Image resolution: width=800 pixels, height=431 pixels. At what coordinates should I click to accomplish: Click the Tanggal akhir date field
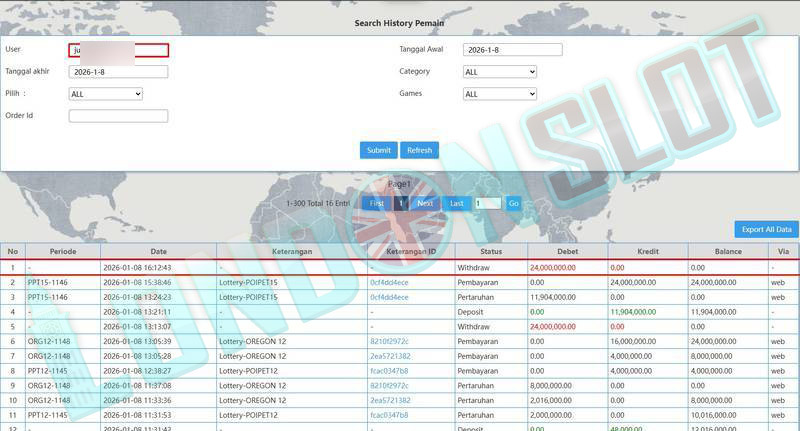118,72
